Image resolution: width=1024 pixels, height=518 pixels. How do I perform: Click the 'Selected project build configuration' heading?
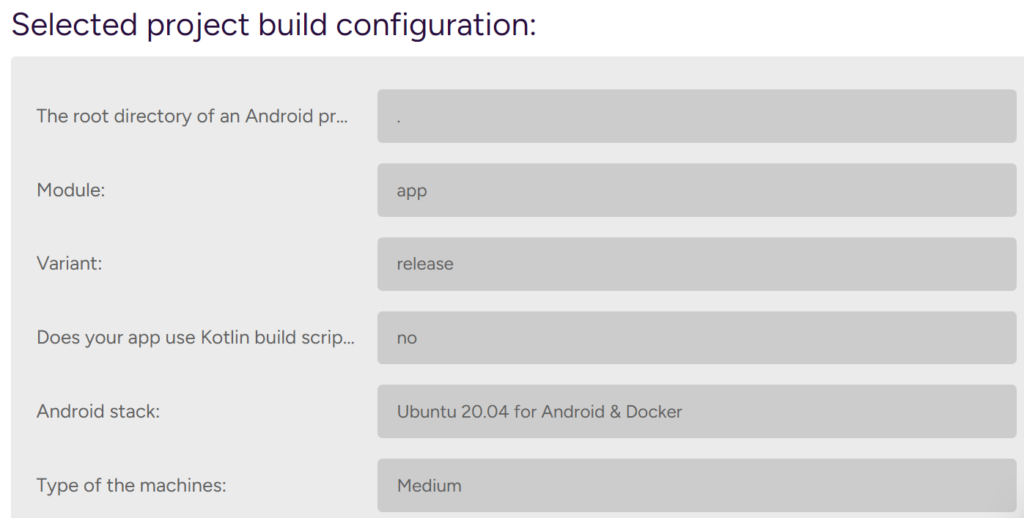(273, 24)
